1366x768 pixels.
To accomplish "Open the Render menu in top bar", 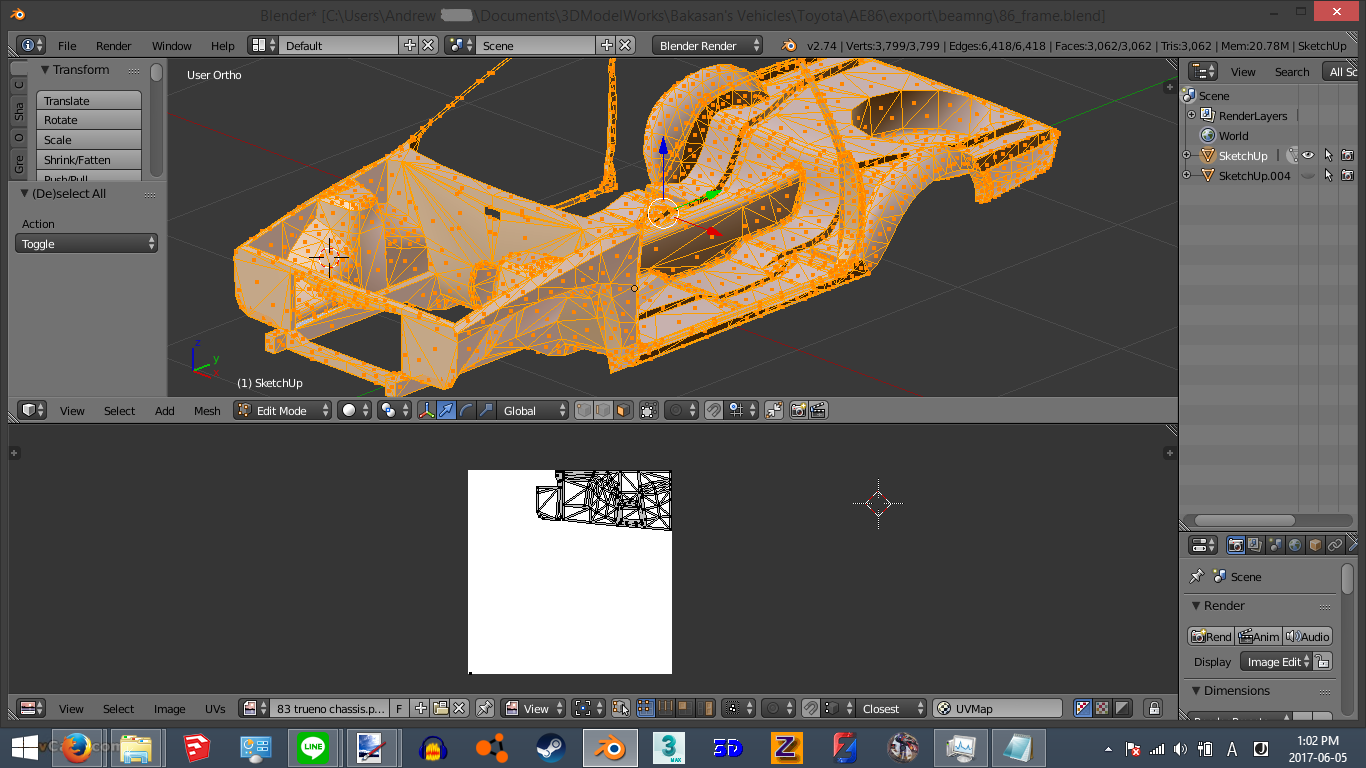I will (114, 46).
